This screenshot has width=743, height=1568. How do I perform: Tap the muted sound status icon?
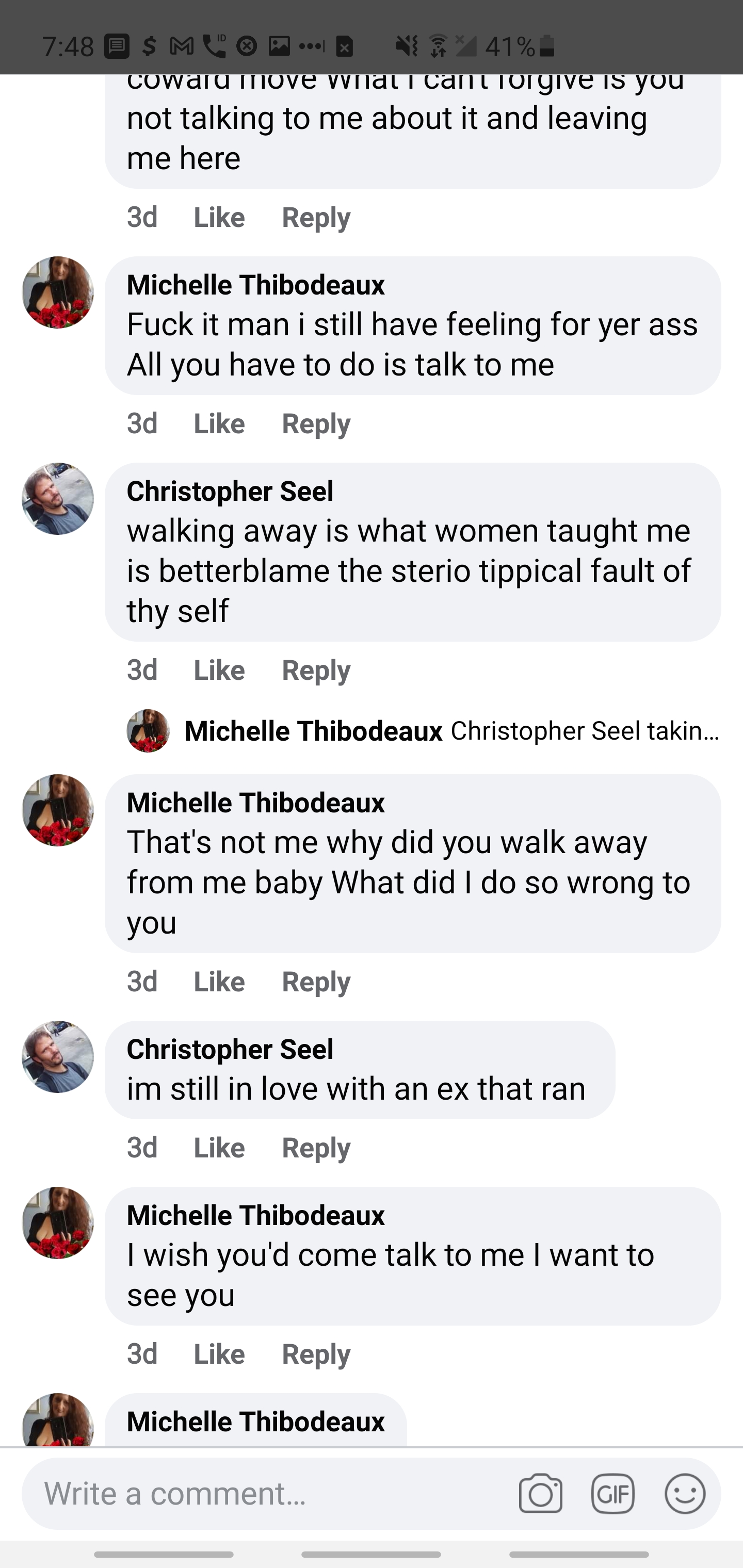[406, 46]
